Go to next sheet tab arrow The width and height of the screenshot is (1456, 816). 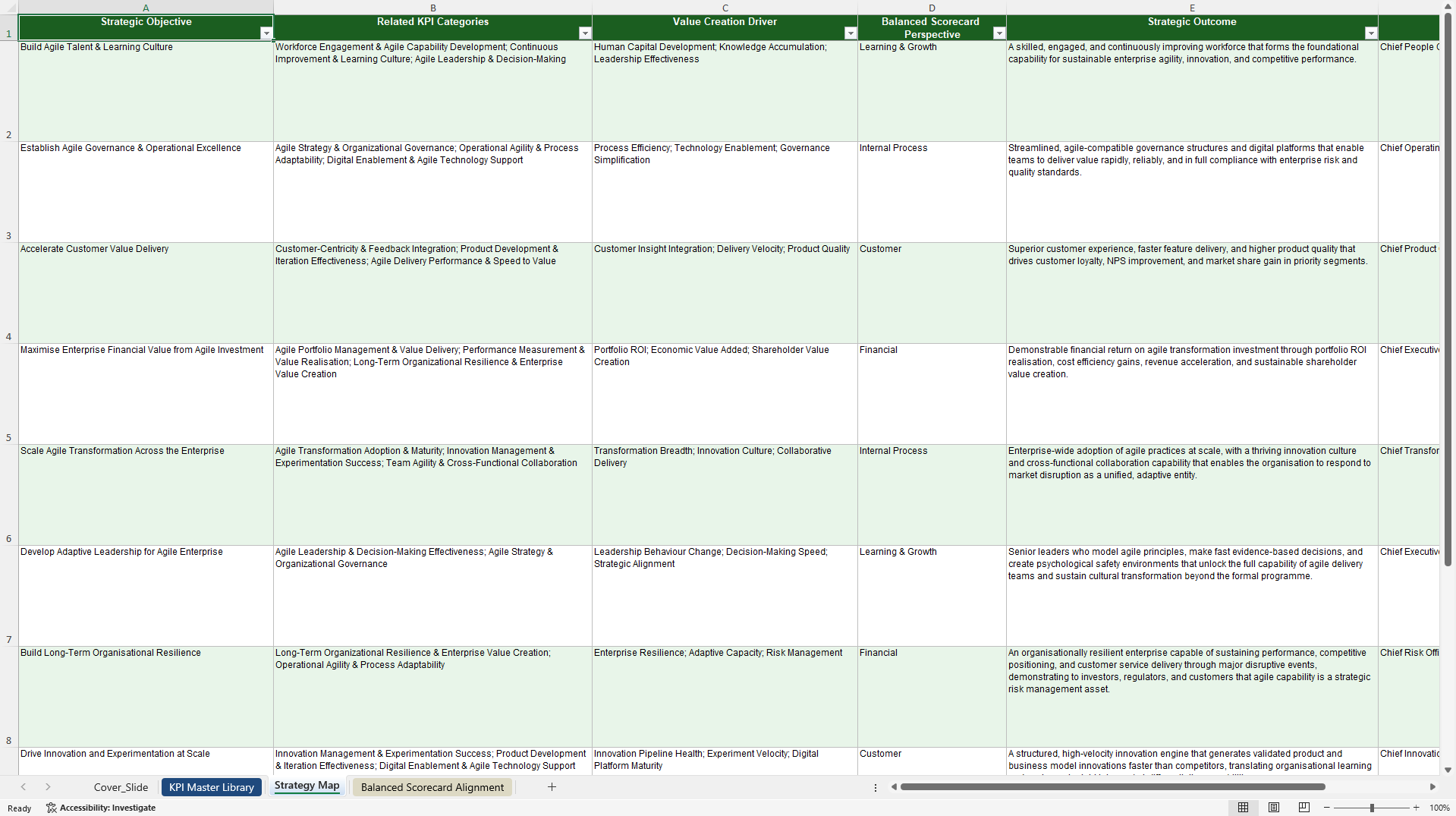tap(48, 787)
